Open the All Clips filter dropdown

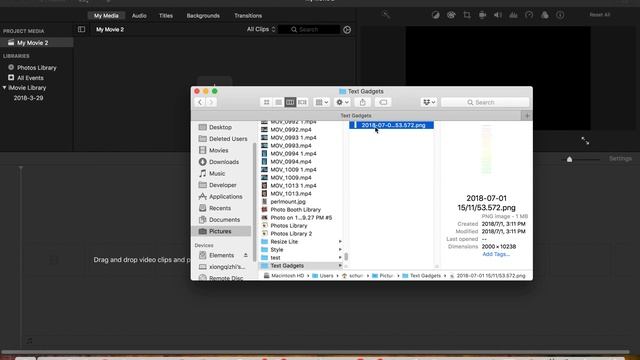[x=261, y=29]
